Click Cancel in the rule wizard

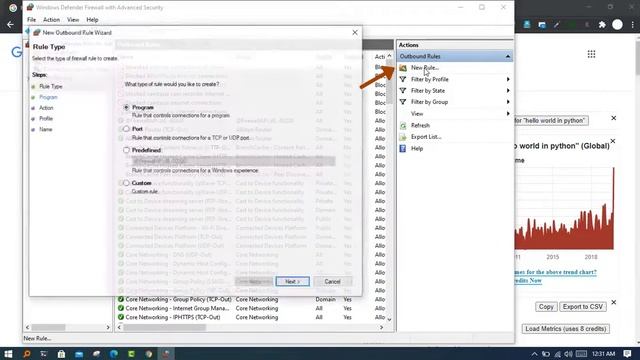(x=332, y=281)
